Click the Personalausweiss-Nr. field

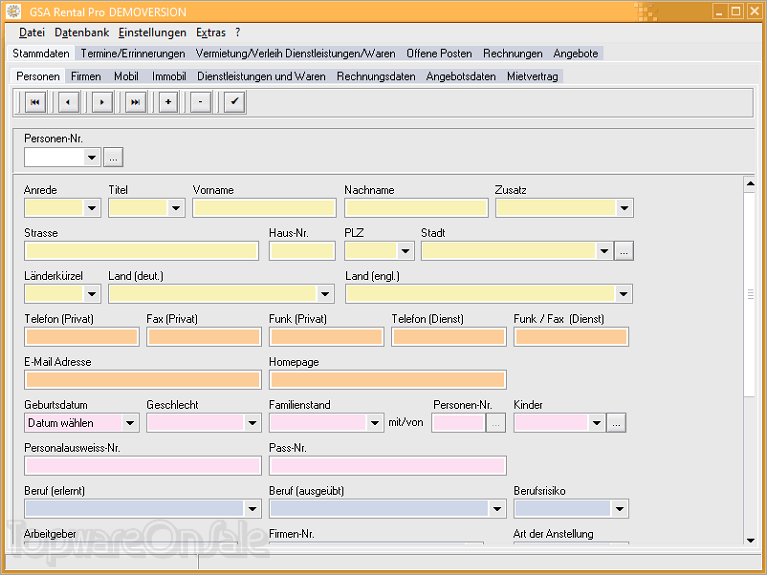pos(143,466)
